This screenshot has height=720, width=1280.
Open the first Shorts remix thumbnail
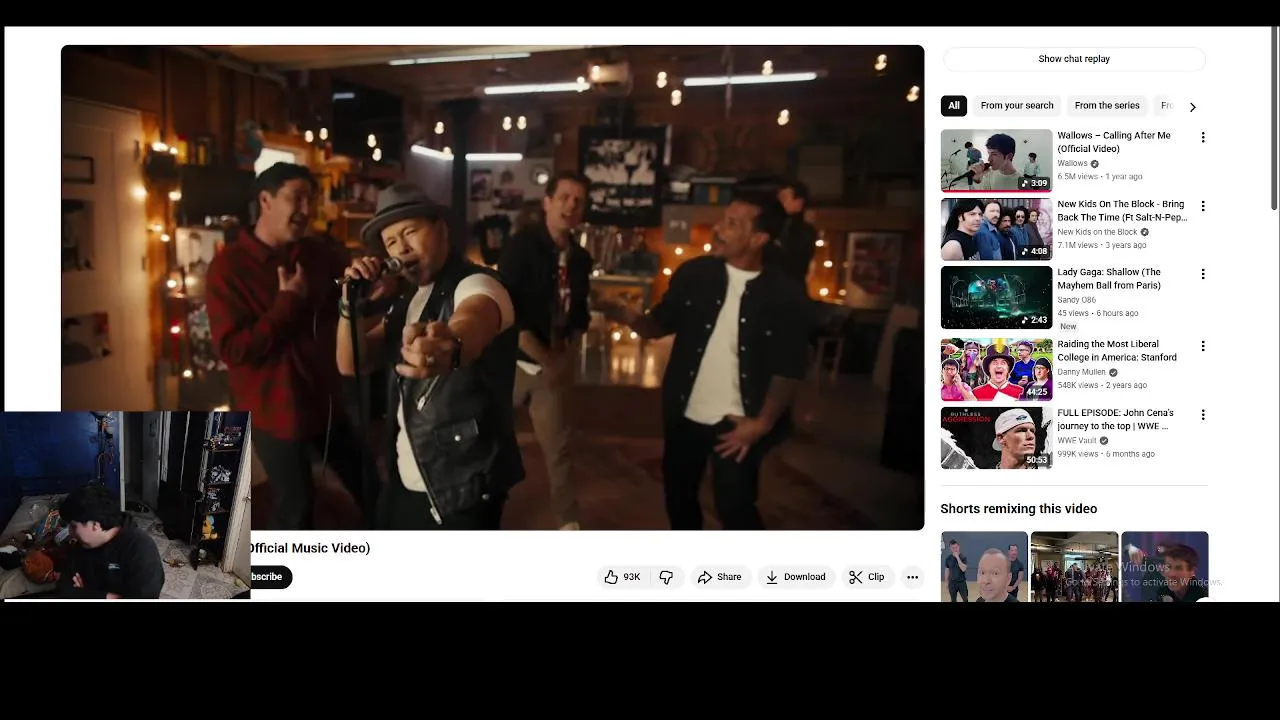coord(984,567)
